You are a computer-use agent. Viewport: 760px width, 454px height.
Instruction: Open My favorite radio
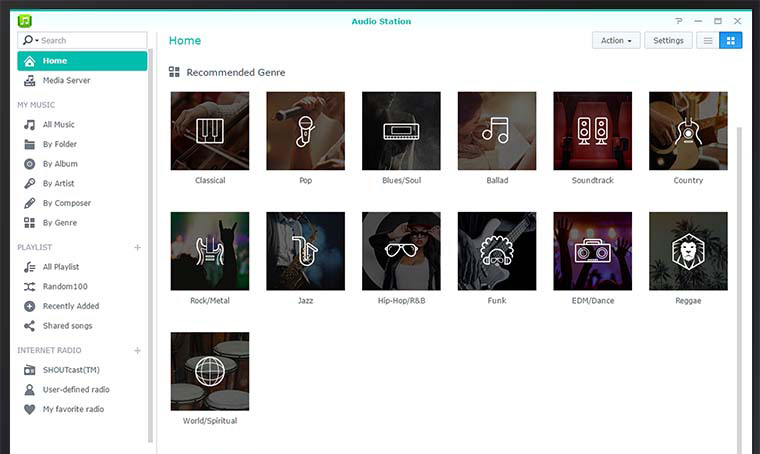[x=72, y=409]
